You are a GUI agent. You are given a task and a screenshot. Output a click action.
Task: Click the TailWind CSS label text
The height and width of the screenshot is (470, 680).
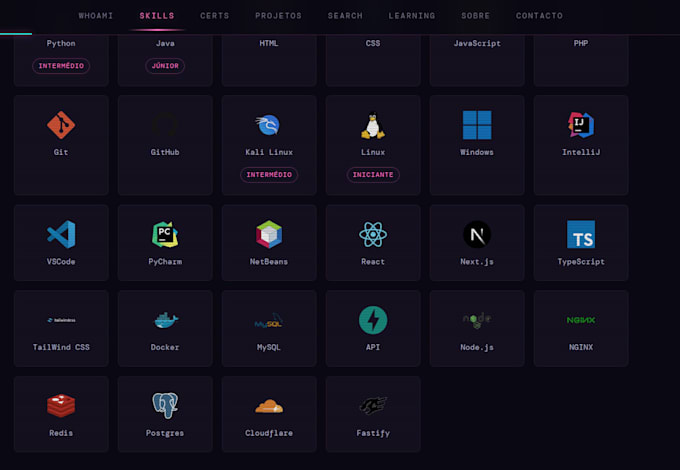pos(61,347)
